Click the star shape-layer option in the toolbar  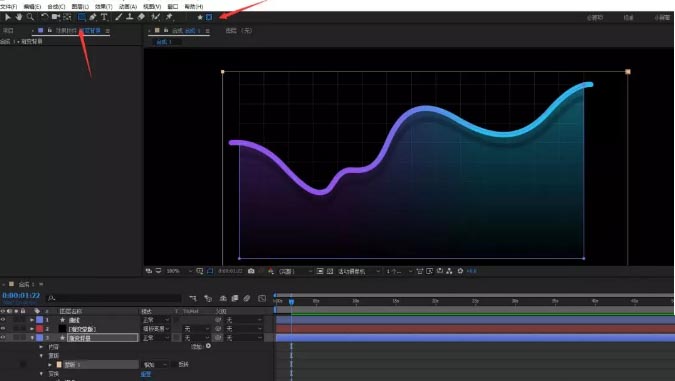coord(200,17)
